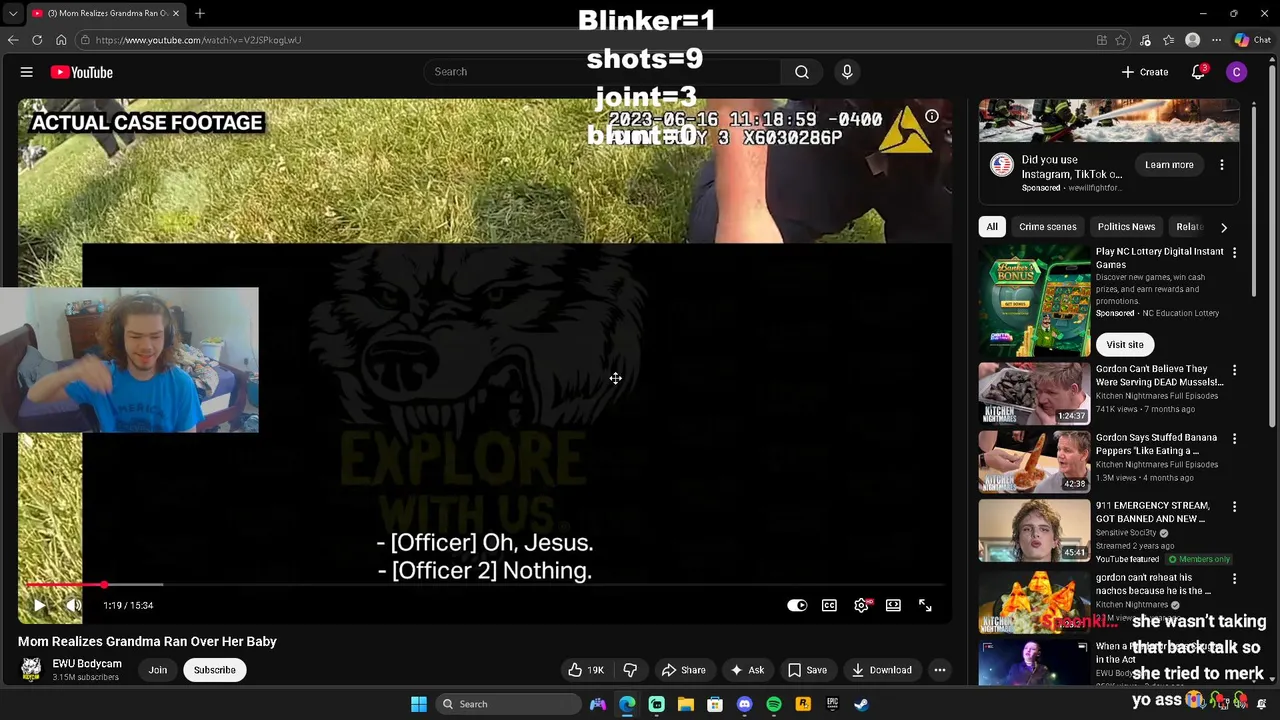Open options for the NC Lottery ad
The image size is (1280, 720).
click(x=1234, y=253)
